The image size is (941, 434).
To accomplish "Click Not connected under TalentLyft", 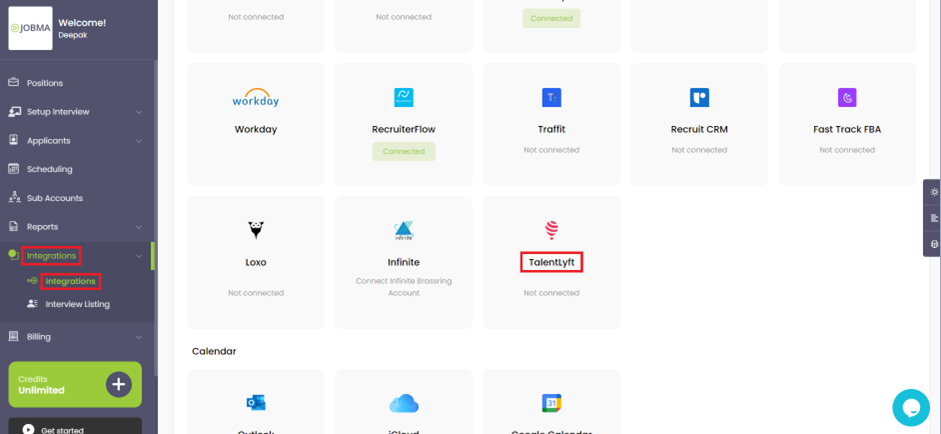I will (551, 293).
